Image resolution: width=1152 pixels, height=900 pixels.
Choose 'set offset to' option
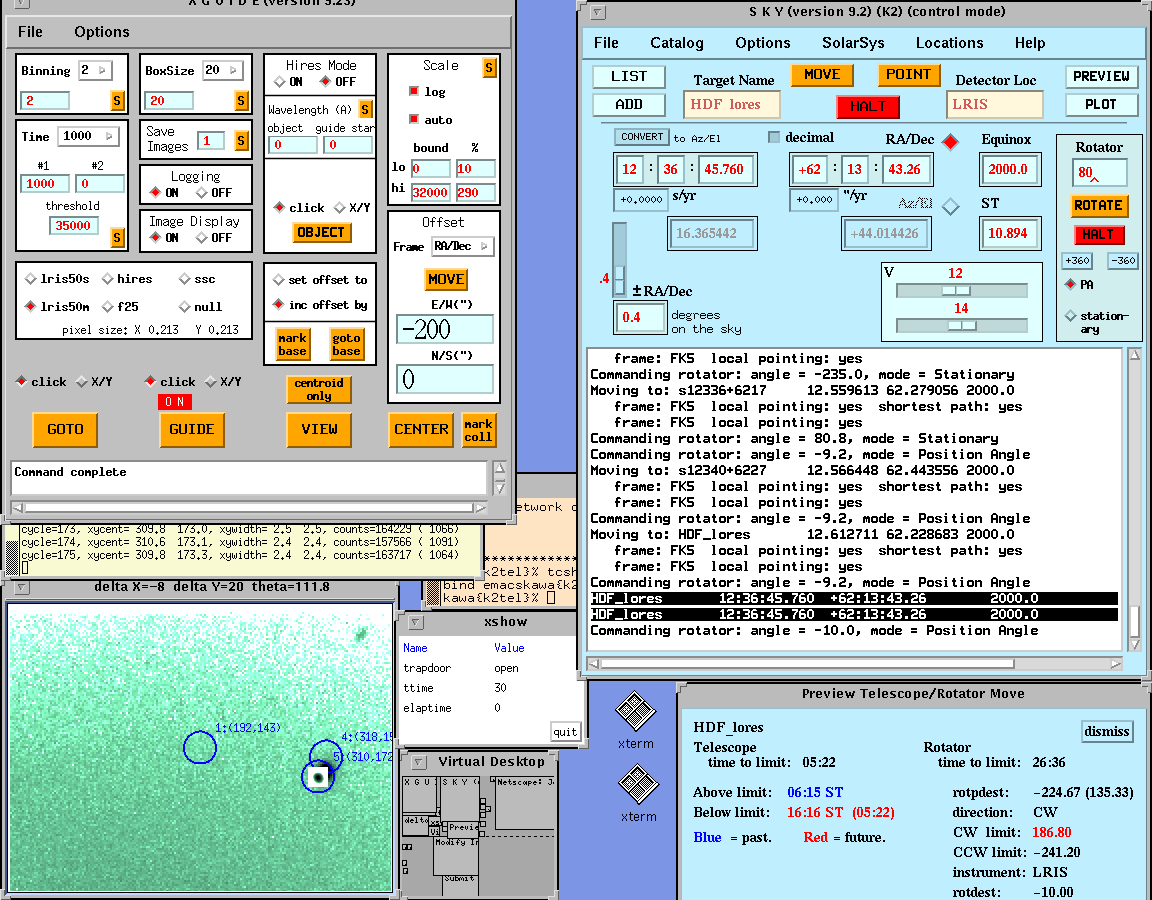(x=278, y=280)
